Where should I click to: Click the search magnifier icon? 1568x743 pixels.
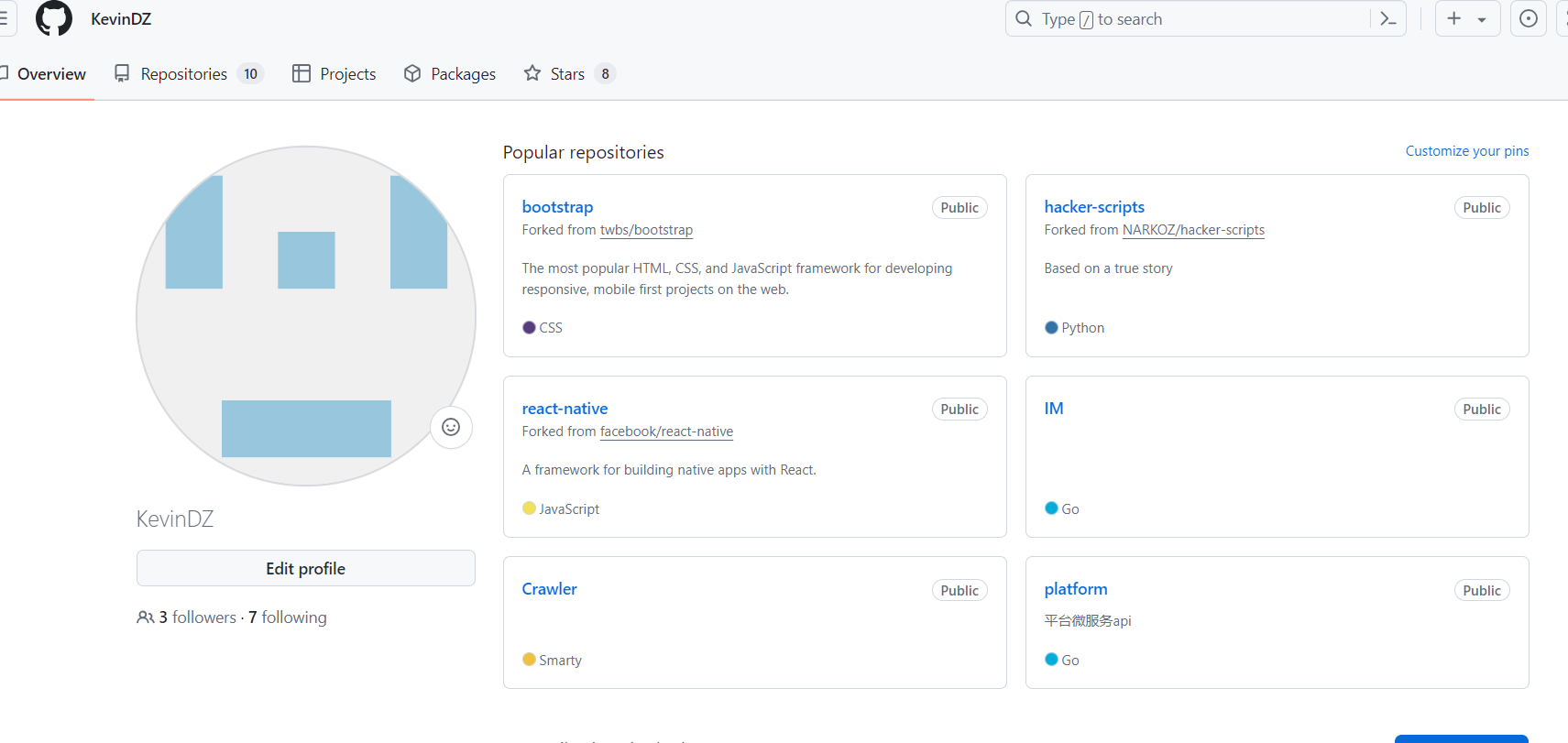click(1024, 18)
